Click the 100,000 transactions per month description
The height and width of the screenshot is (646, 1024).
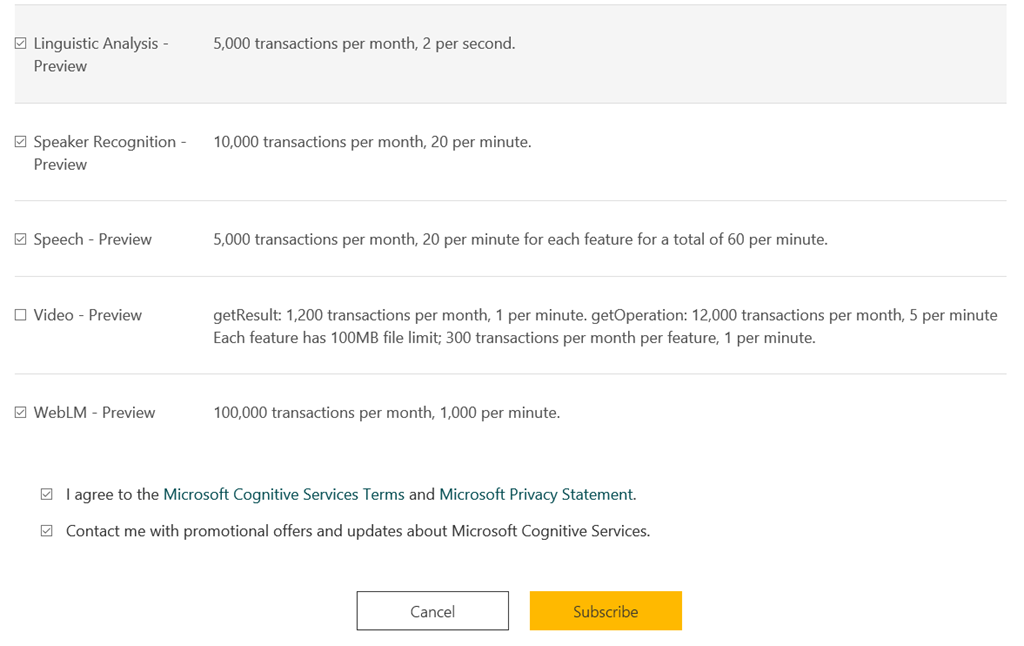pyautogui.click(x=387, y=413)
